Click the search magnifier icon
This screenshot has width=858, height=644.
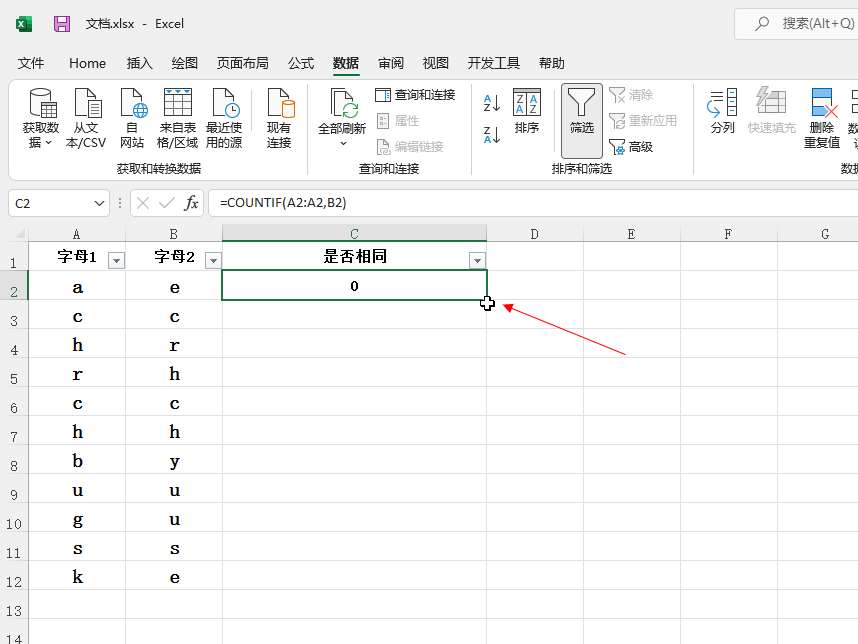click(762, 24)
